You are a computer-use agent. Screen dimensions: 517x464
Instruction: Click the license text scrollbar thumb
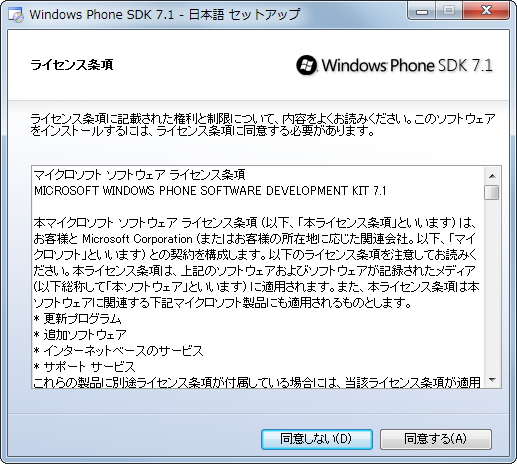pos(492,192)
